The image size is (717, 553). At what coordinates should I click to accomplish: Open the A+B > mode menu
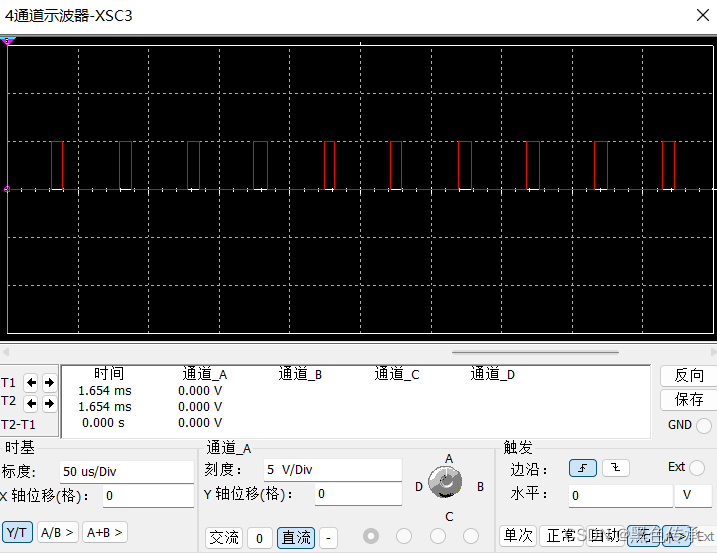[x=105, y=532]
